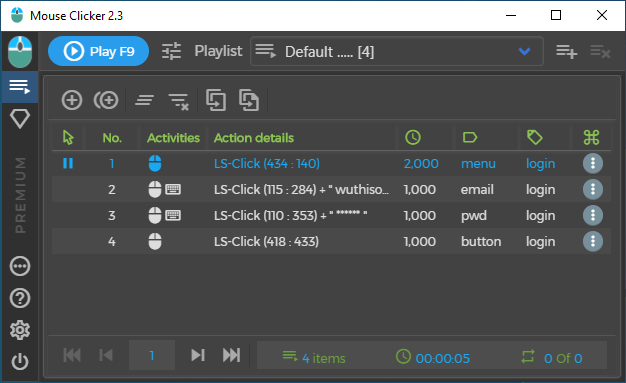Image resolution: width=626 pixels, height=383 pixels.
Task: Open the more options ellipsis in sidebar
Action: tap(20, 266)
